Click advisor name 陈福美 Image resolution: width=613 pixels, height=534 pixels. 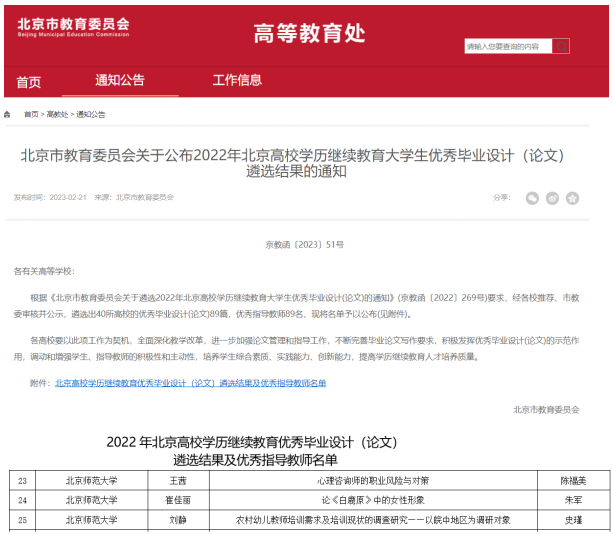point(574,480)
